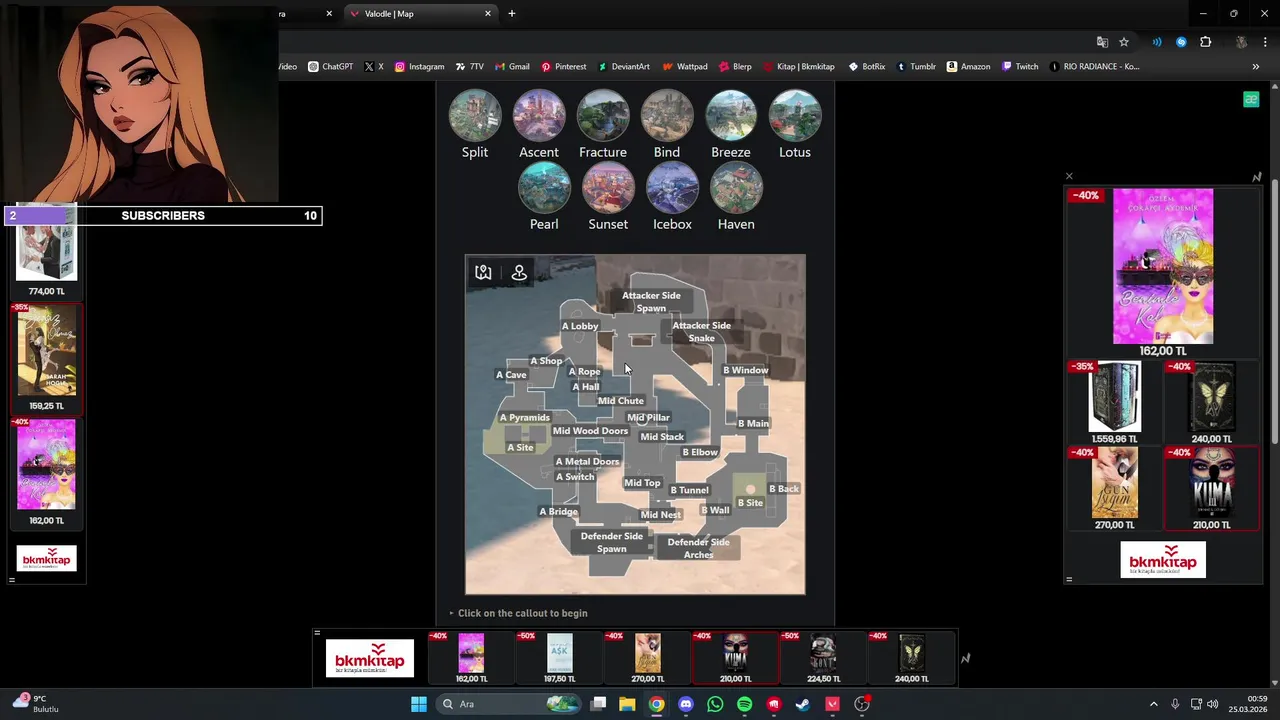Click the A Site callout

[x=520, y=448]
